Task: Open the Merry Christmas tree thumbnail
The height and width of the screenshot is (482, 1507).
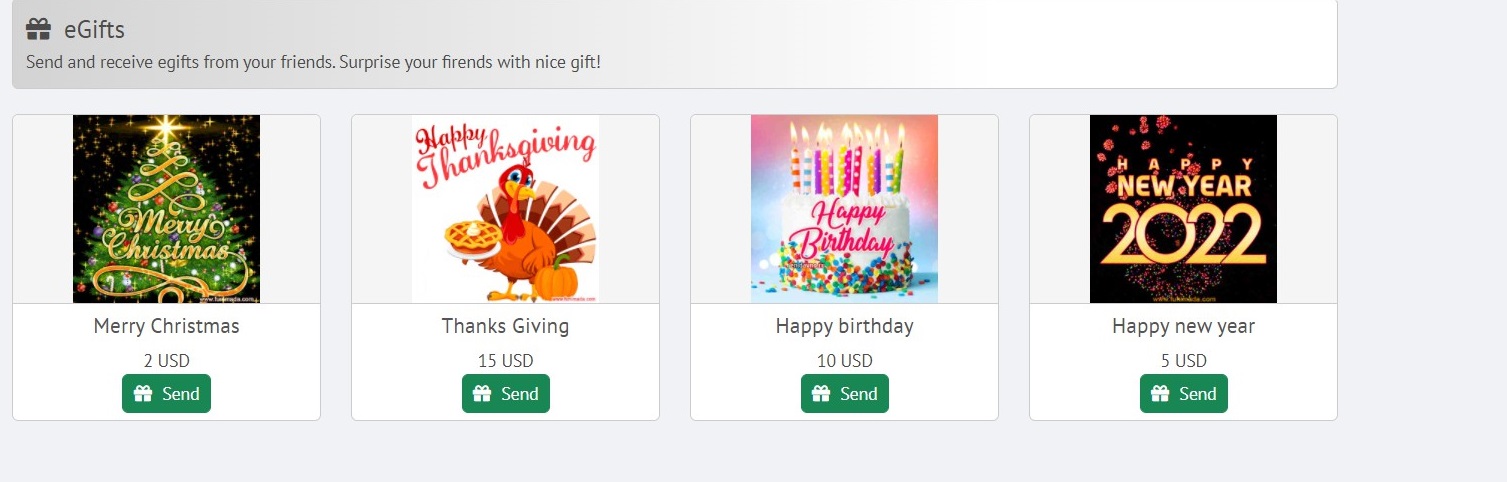Action: pyautogui.click(x=166, y=209)
